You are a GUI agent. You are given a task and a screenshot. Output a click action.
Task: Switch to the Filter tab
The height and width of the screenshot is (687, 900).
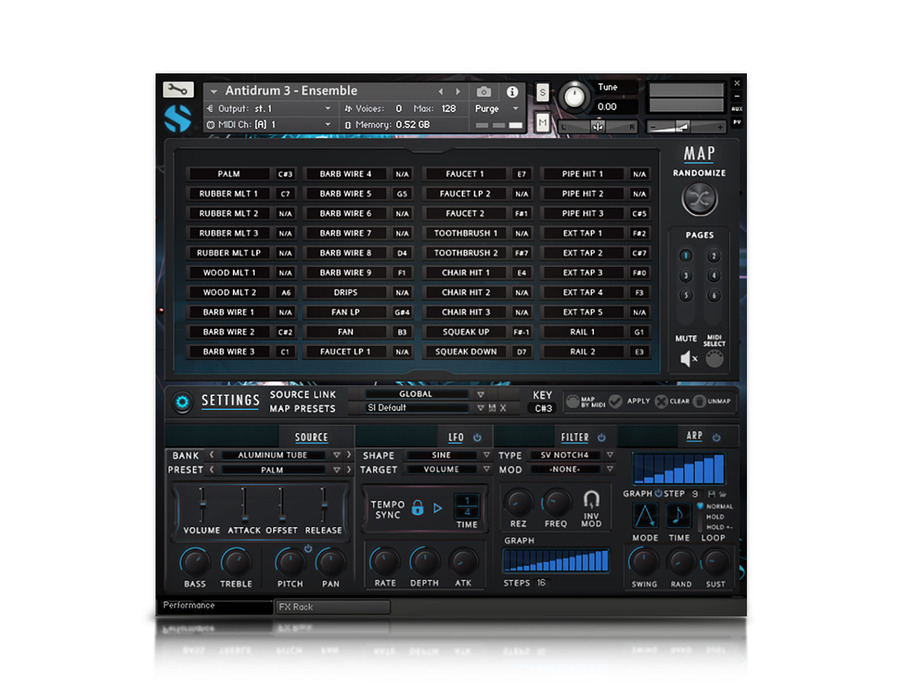575,437
